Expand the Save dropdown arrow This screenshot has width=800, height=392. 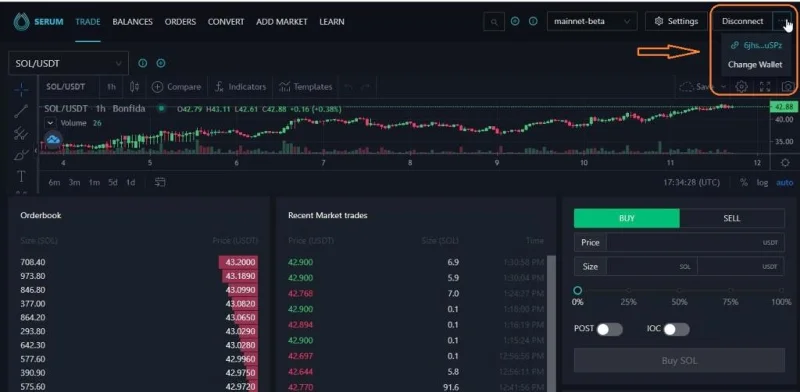point(723,87)
